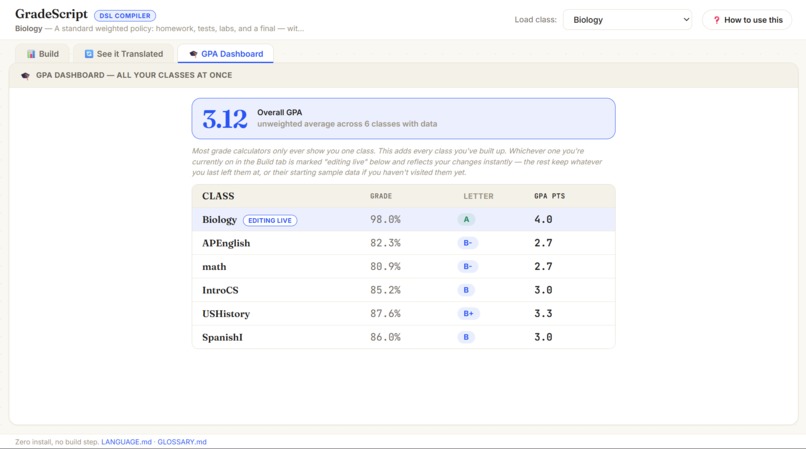
Task: Click the B letter badge for SpanishI
Action: (x=466, y=337)
